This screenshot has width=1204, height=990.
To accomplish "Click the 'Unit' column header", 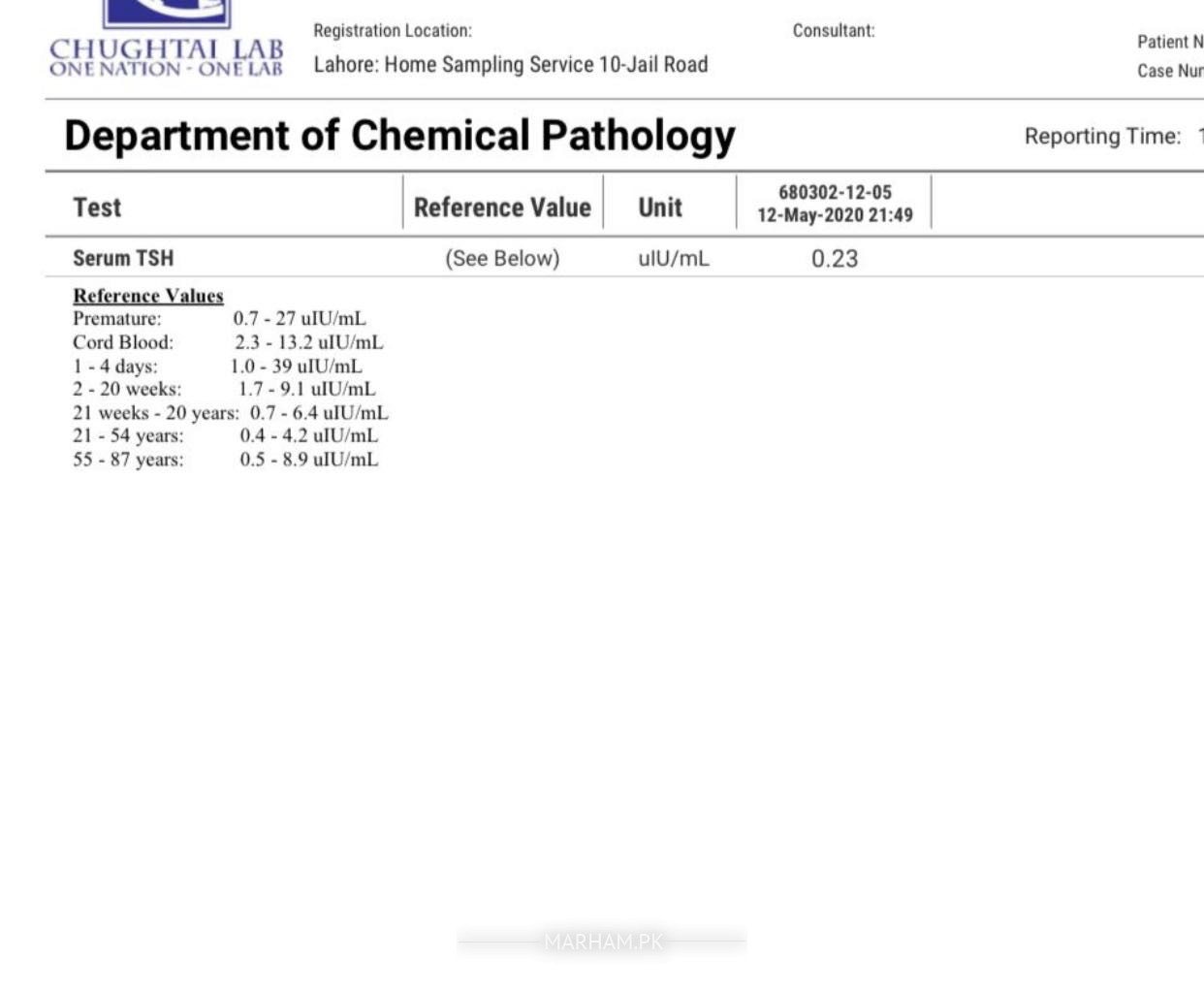I will pyautogui.click(x=660, y=208).
